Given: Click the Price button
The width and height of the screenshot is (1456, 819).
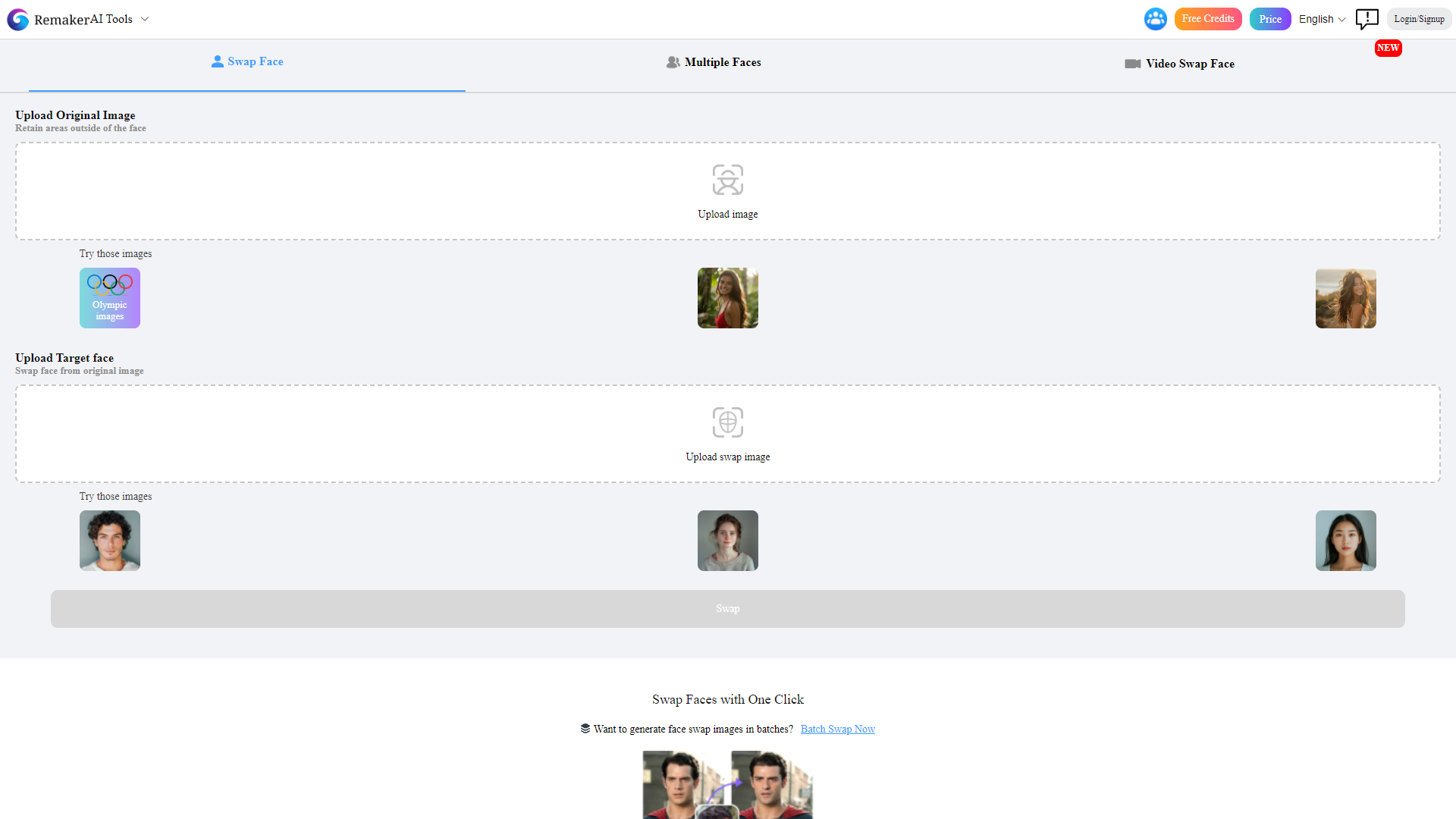Looking at the screenshot, I should click(x=1269, y=19).
